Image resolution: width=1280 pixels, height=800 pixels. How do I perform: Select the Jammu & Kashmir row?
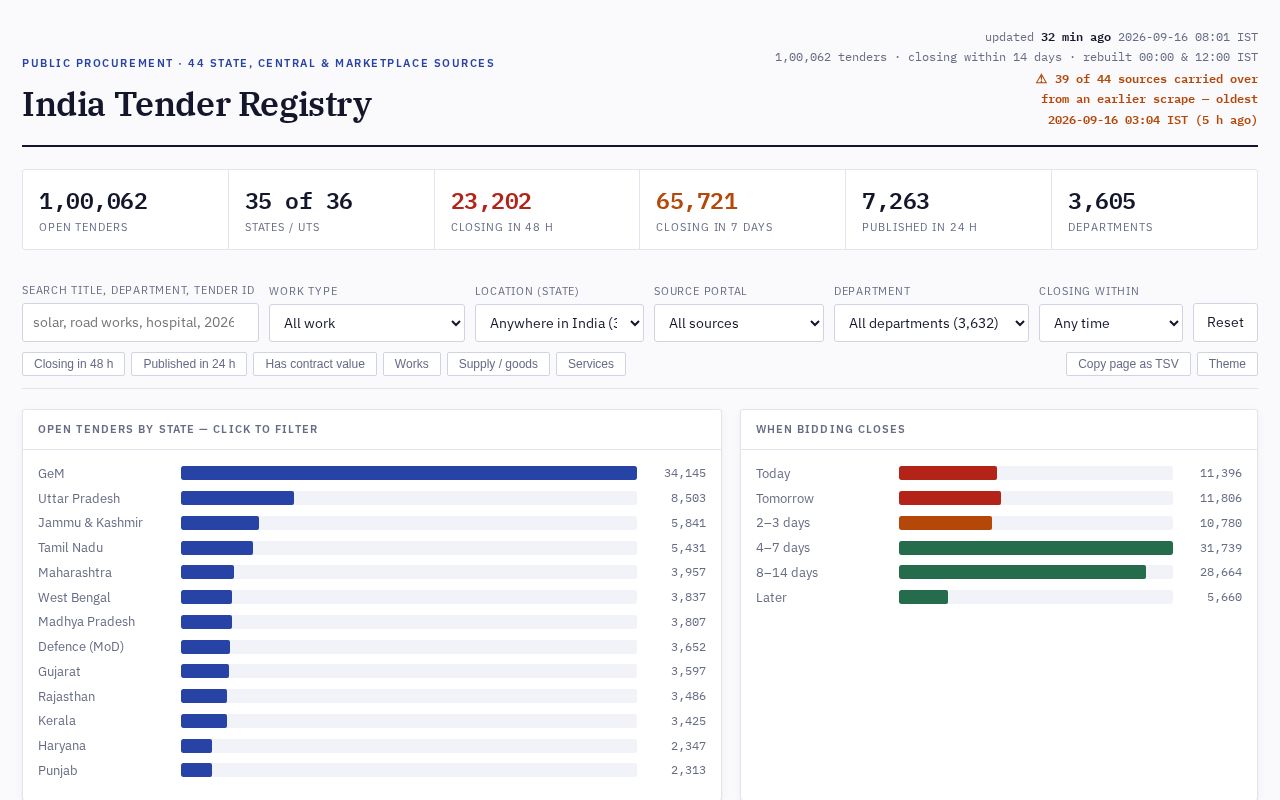click(372, 523)
